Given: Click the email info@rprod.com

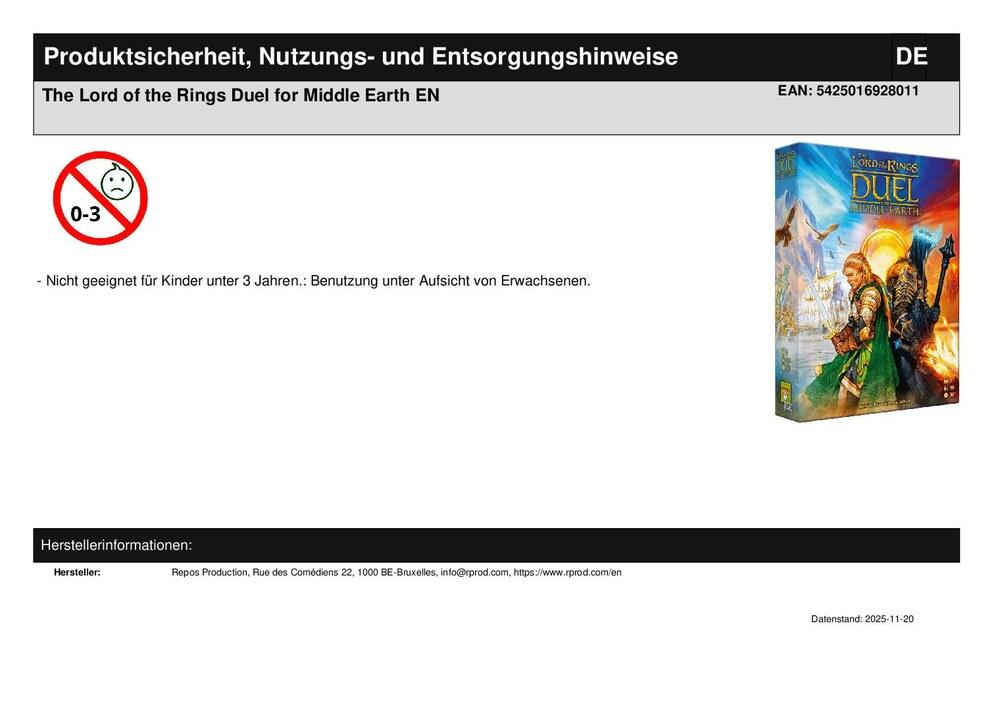Looking at the screenshot, I should coord(475,572).
